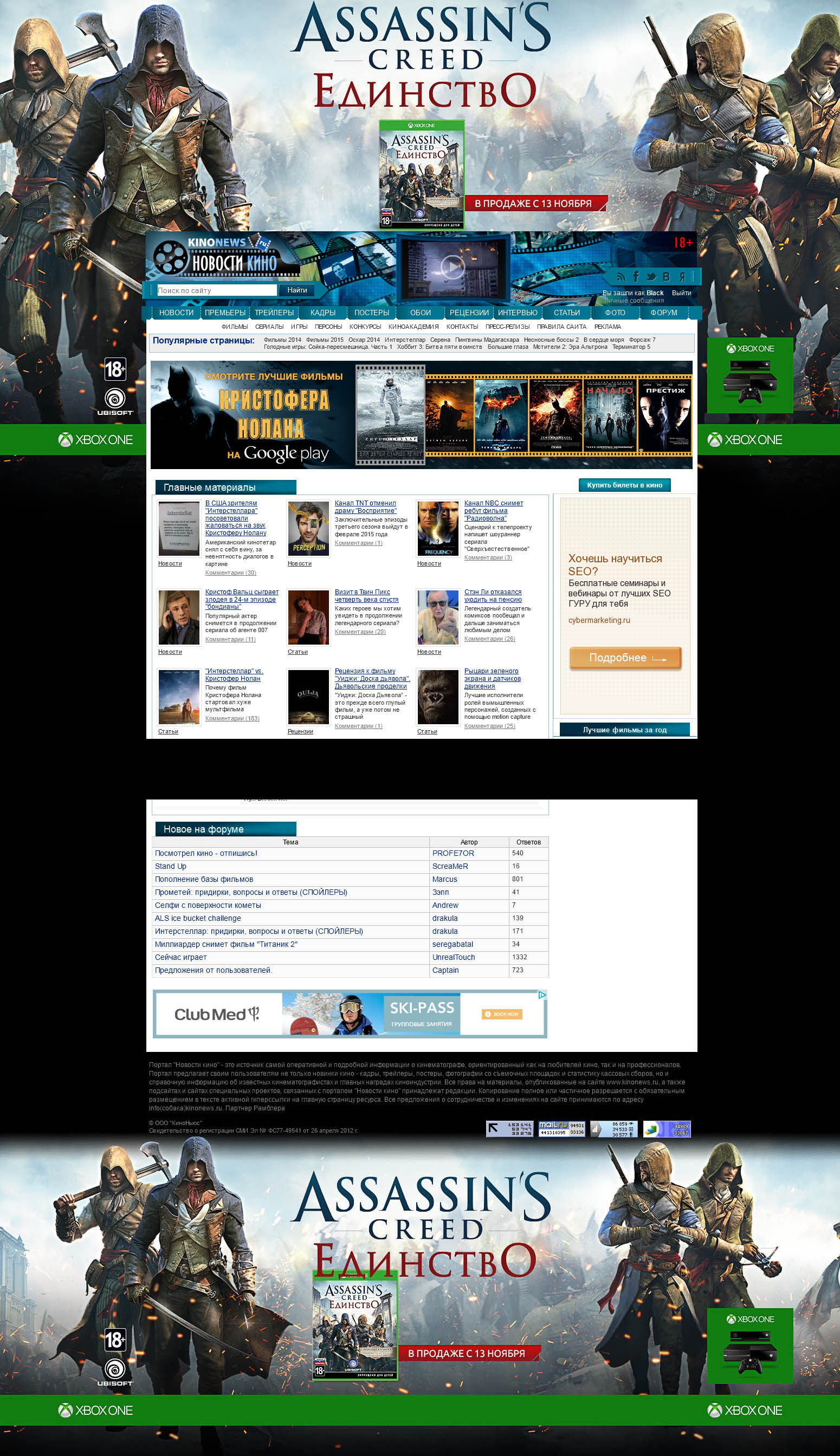Go to the СЕРИАЛЫ submenu link

pyautogui.click(x=269, y=327)
